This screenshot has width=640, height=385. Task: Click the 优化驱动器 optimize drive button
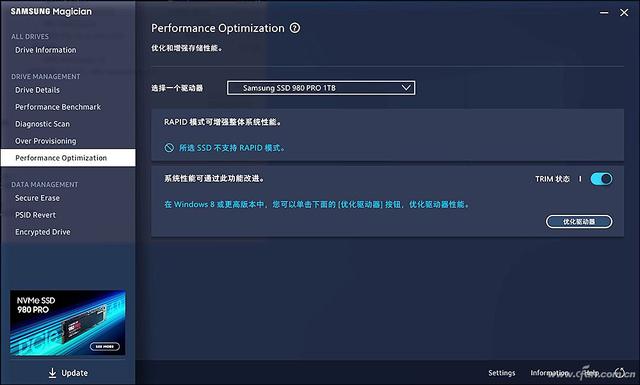point(579,222)
